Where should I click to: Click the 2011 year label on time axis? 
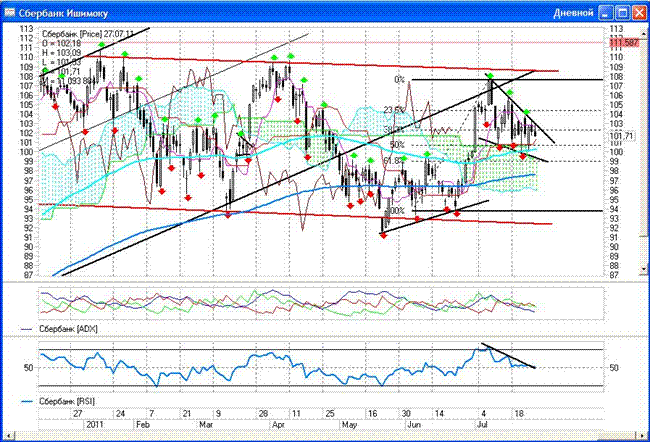coord(95,425)
